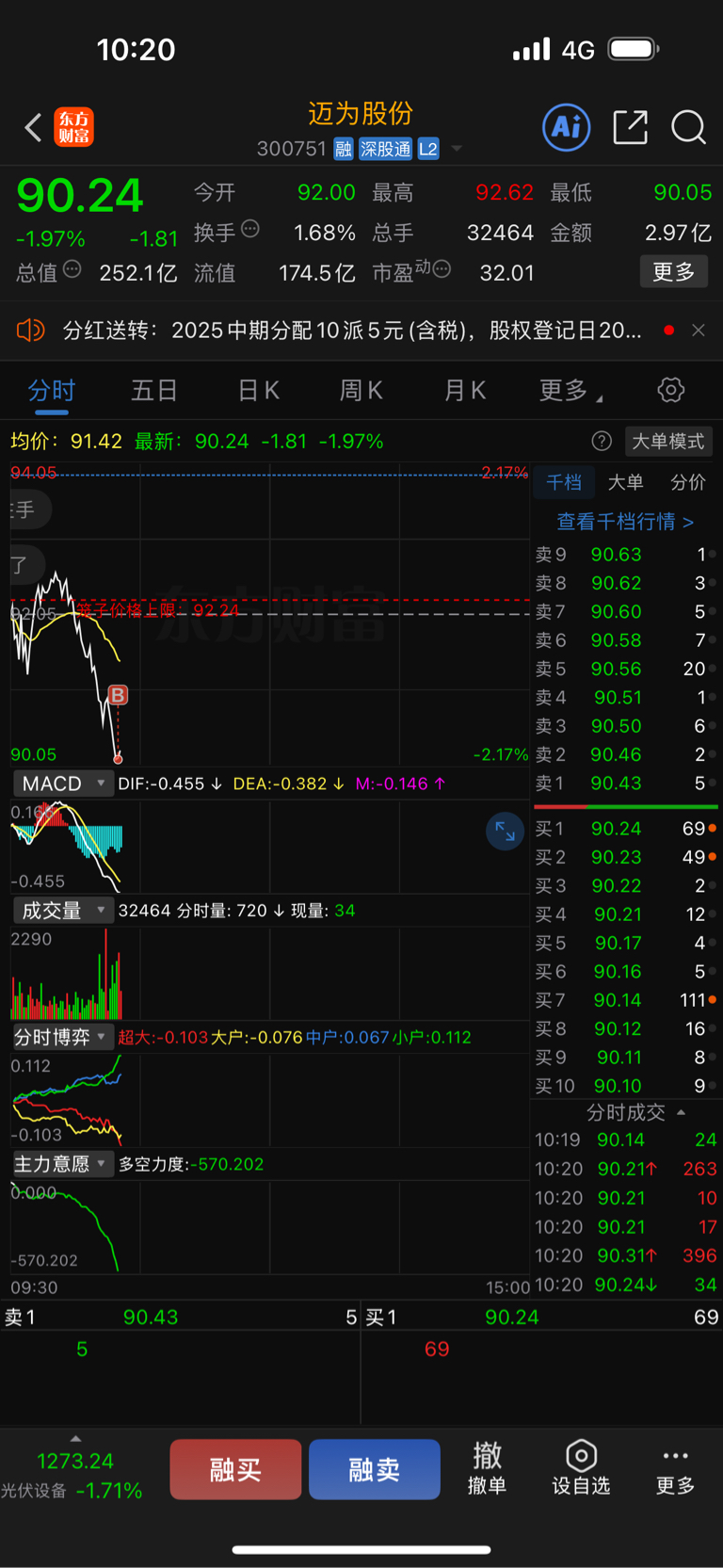723x1568 pixels.
Task: Tap the L2 level badge
Action: [428, 149]
